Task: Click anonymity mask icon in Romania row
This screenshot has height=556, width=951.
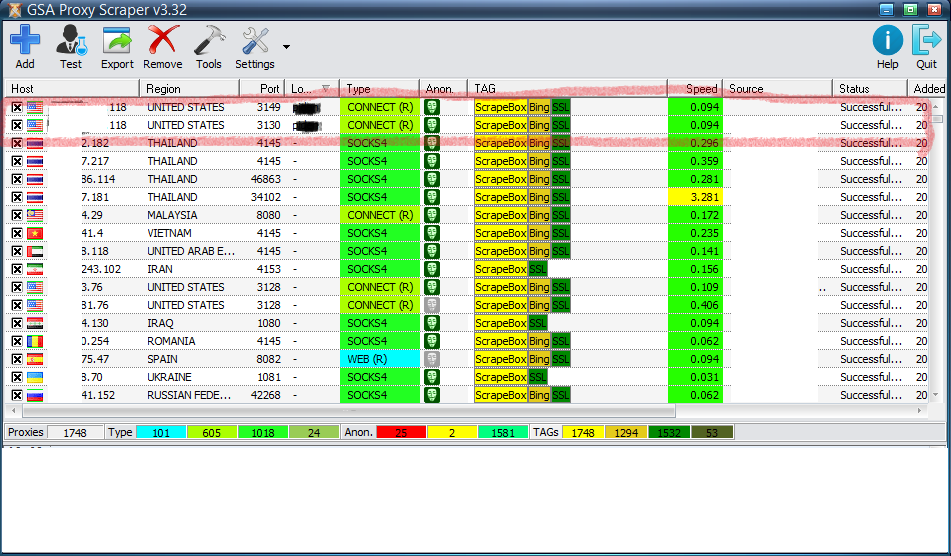Action: point(431,341)
